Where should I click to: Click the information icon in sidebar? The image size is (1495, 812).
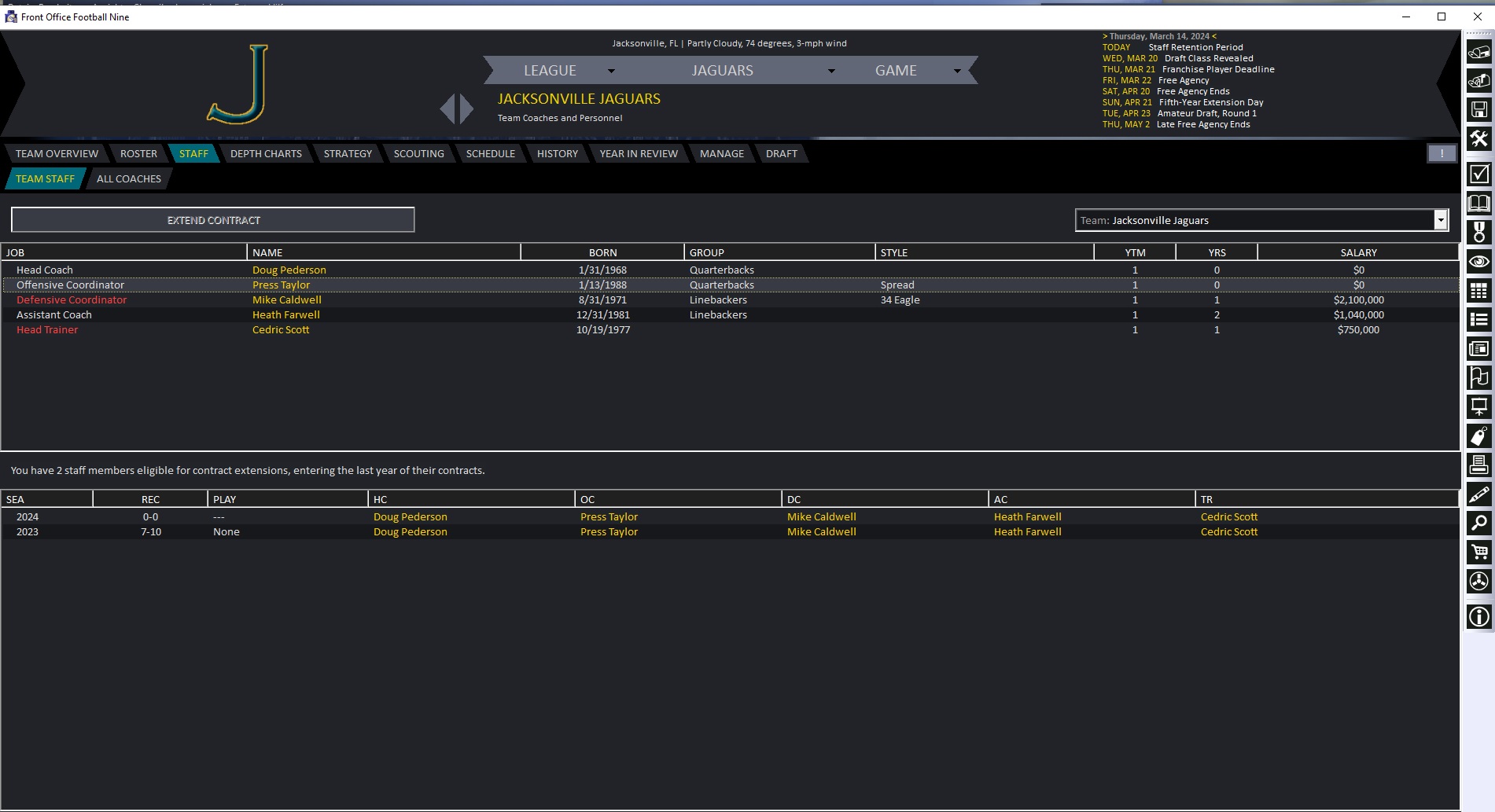click(x=1478, y=616)
